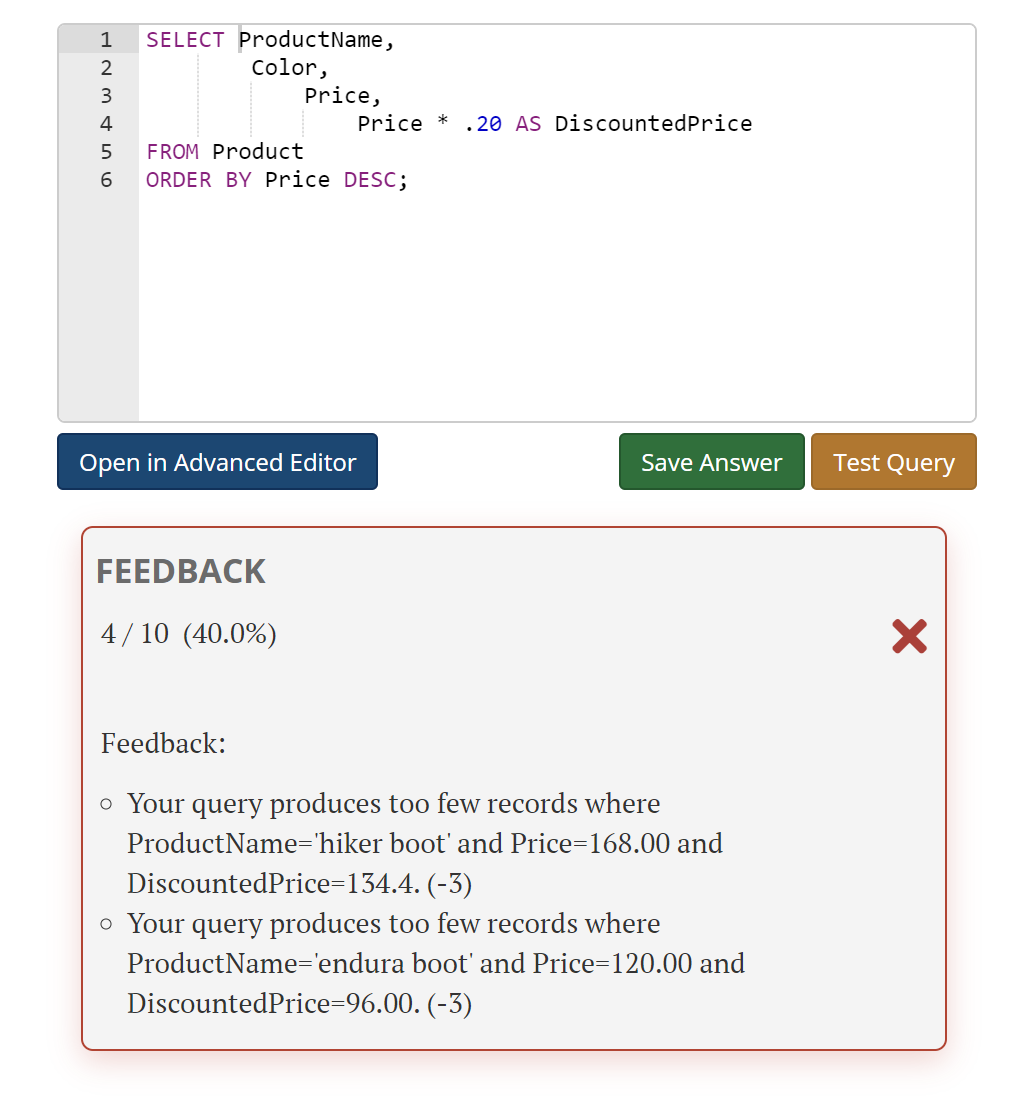Image resolution: width=1034 pixels, height=1102 pixels.
Task: Select the 4/10 score text
Action: click(188, 633)
